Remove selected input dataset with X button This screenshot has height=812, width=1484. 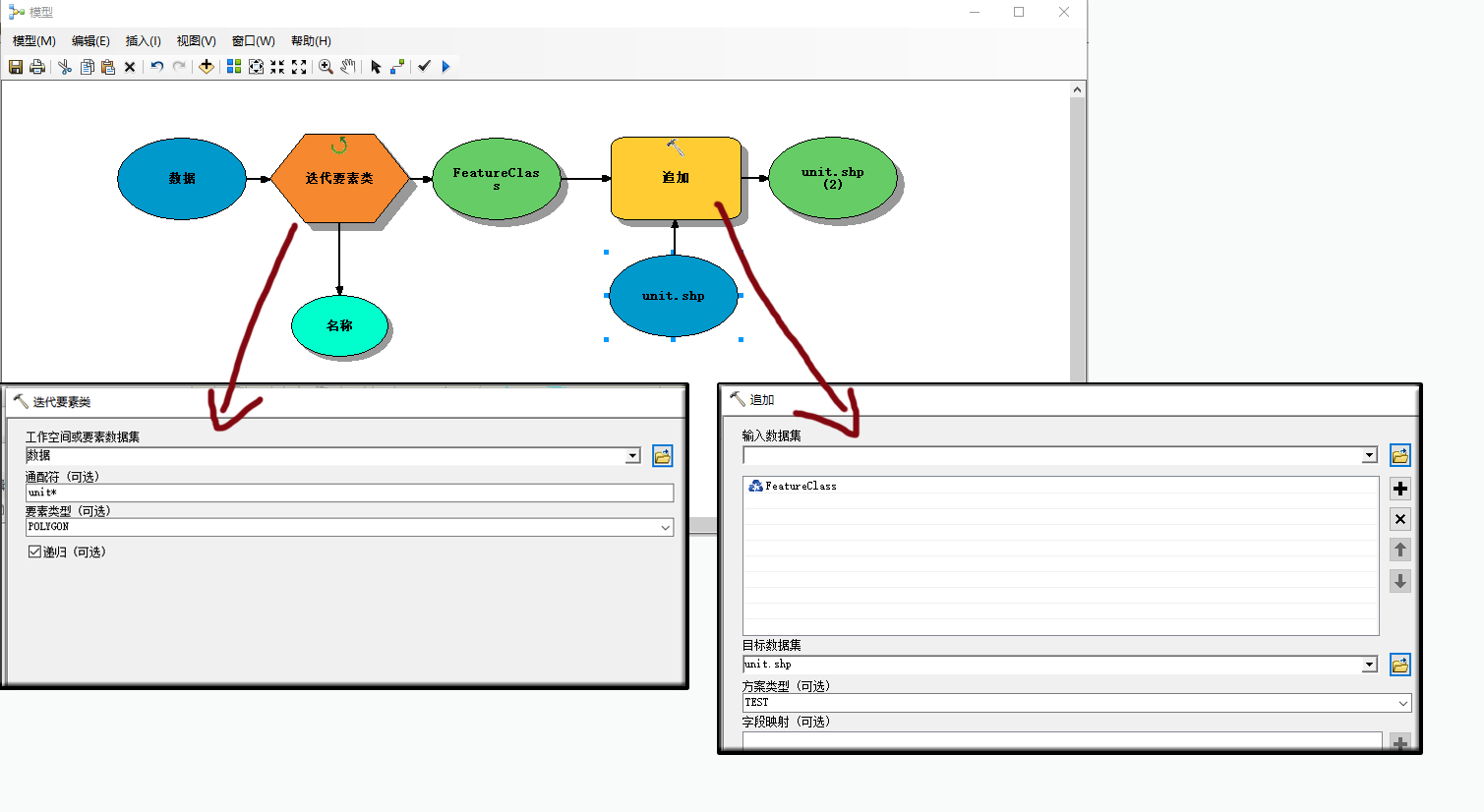tap(1400, 519)
